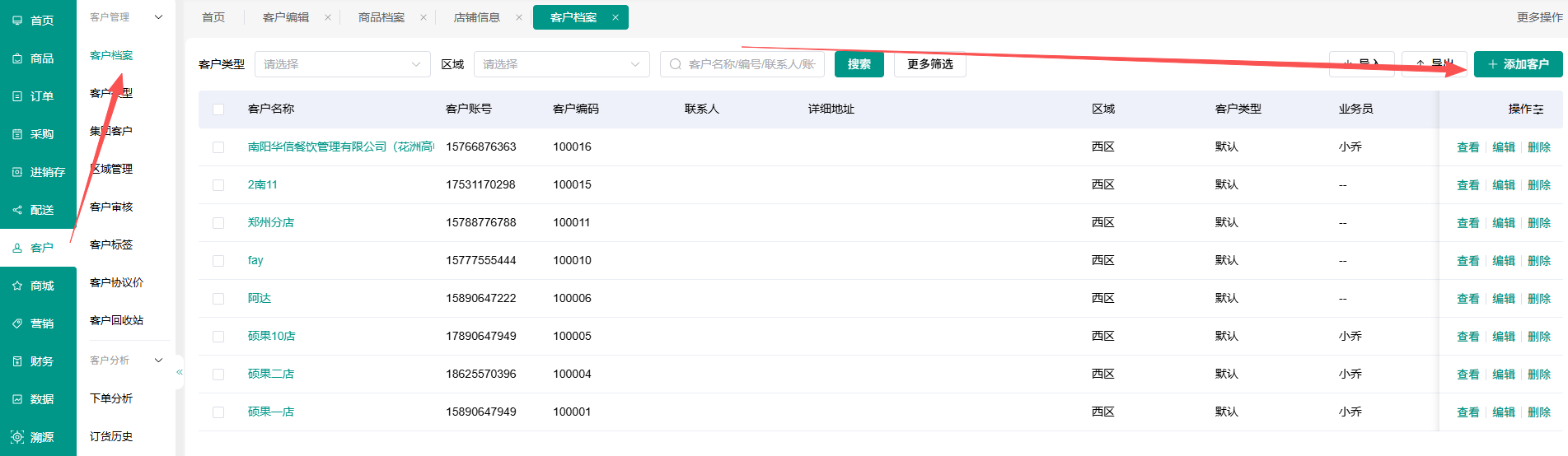Open 客户回收站 in the submenu

point(116,320)
